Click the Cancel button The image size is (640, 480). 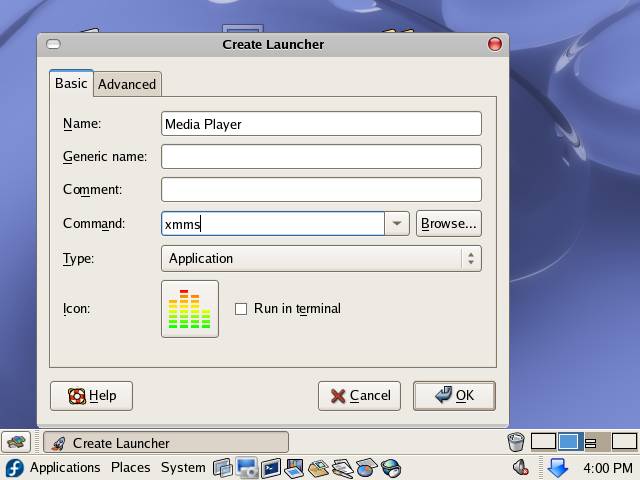tap(359, 395)
